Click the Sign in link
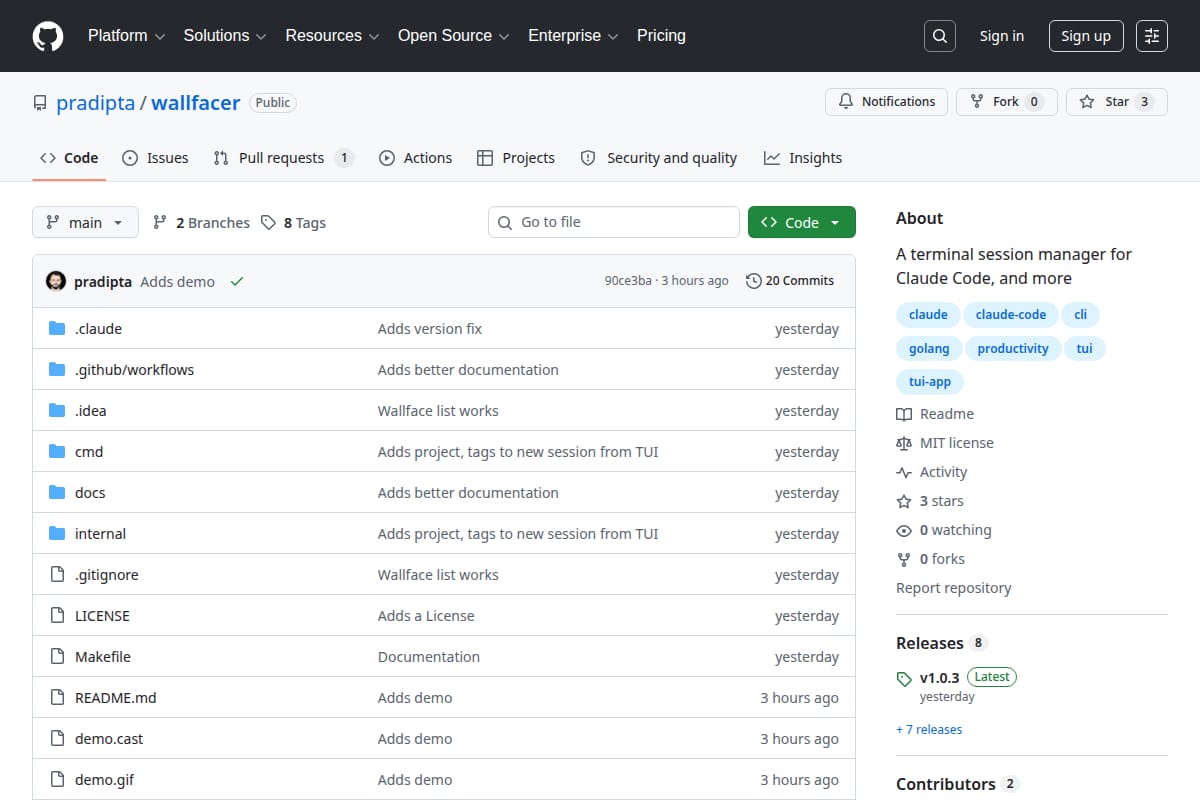 pyautogui.click(x=1002, y=36)
